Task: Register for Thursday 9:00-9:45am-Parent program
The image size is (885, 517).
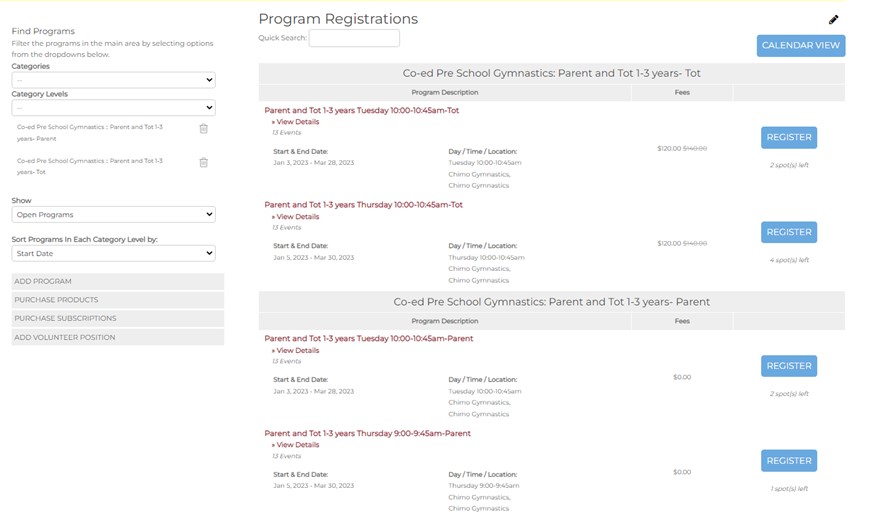Action: click(x=788, y=461)
